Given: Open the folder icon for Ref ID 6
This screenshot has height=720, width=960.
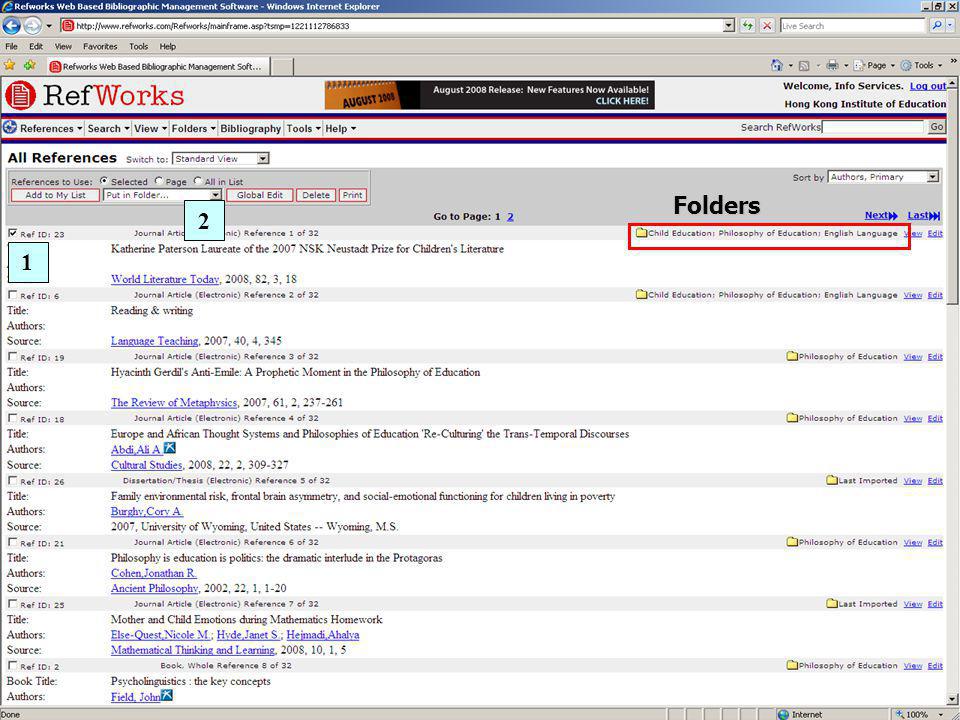Looking at the screenshot, I should click(641, 294).
